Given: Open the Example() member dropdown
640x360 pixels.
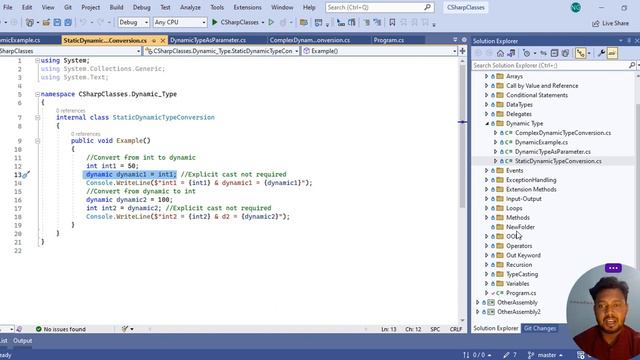Looking at the screenshot, I should tap(380, 51).
